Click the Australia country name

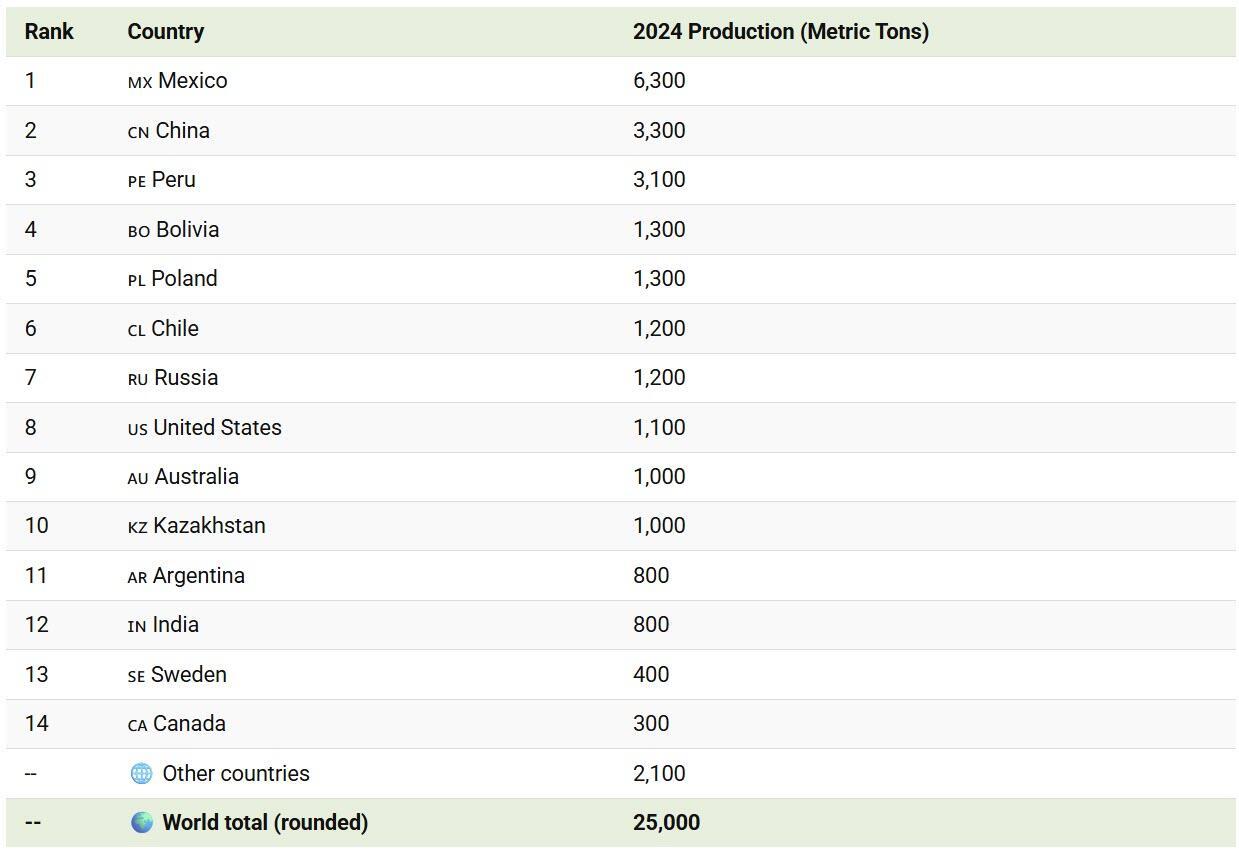pos(196,476)
